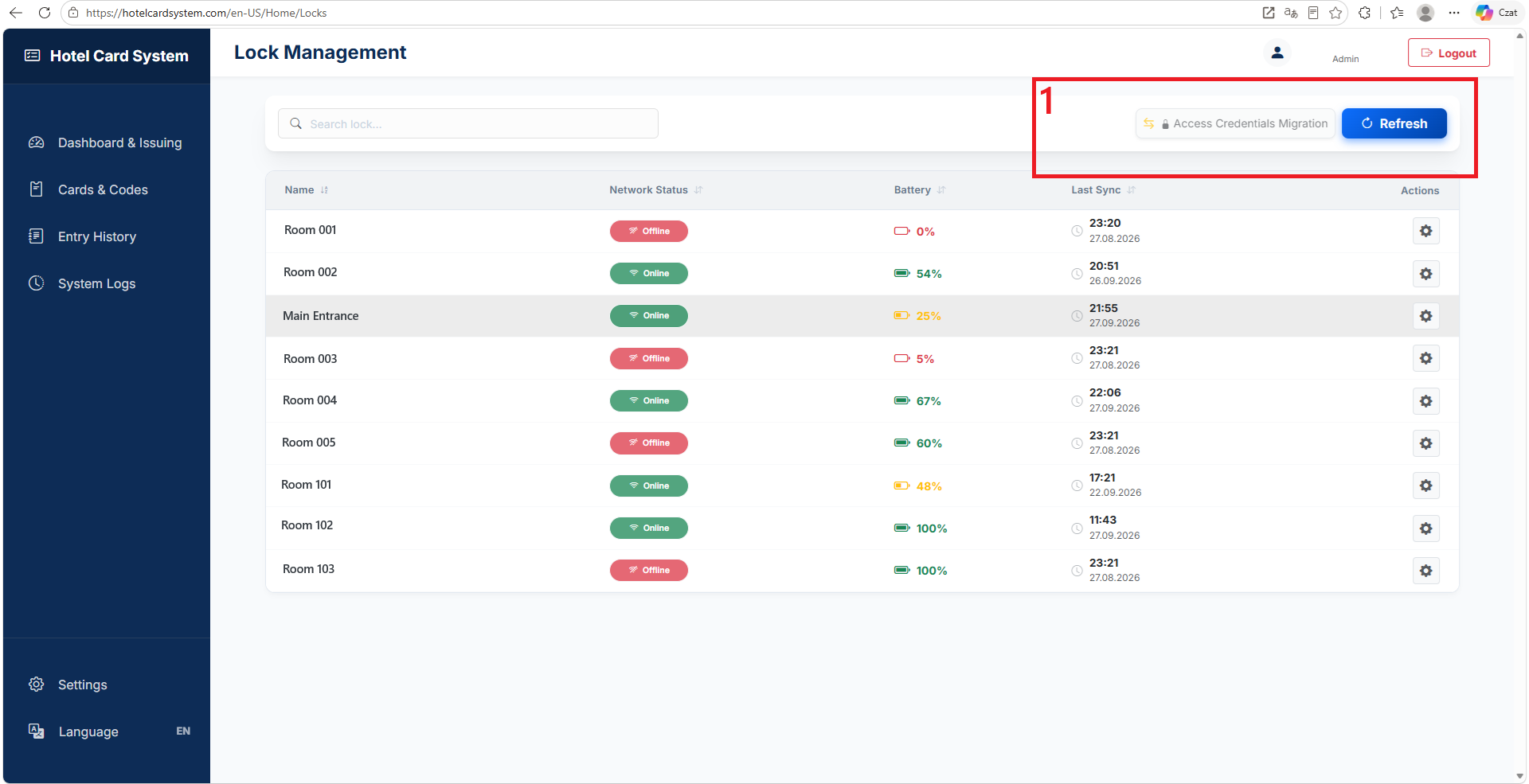Open browser extensions puzzle icon

coord(1364,13)
